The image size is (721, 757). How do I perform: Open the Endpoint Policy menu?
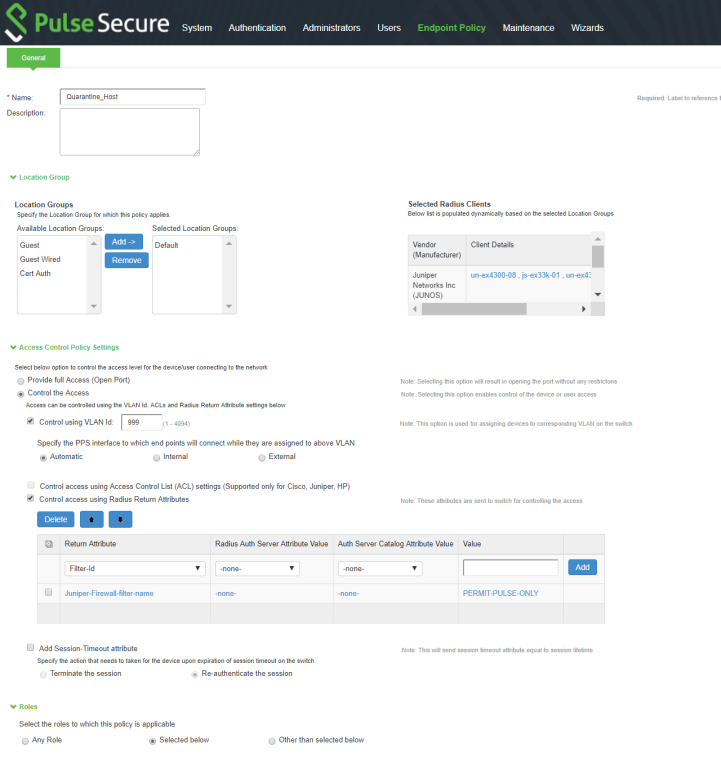[452, 28]
